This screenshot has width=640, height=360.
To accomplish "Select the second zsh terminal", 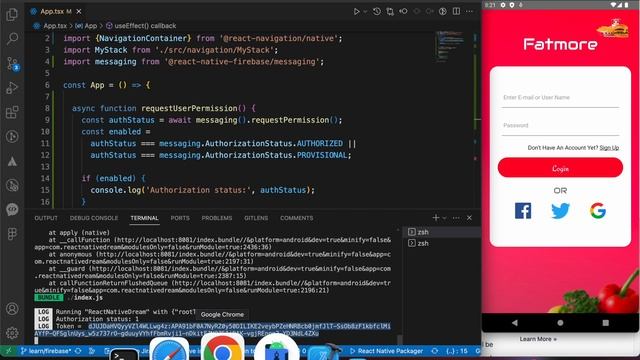I will point(442,243).
